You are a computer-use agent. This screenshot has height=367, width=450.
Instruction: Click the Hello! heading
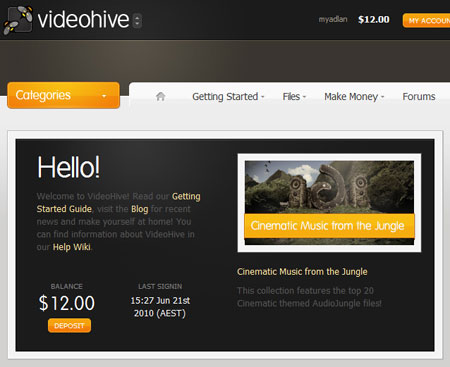[68, 167]
